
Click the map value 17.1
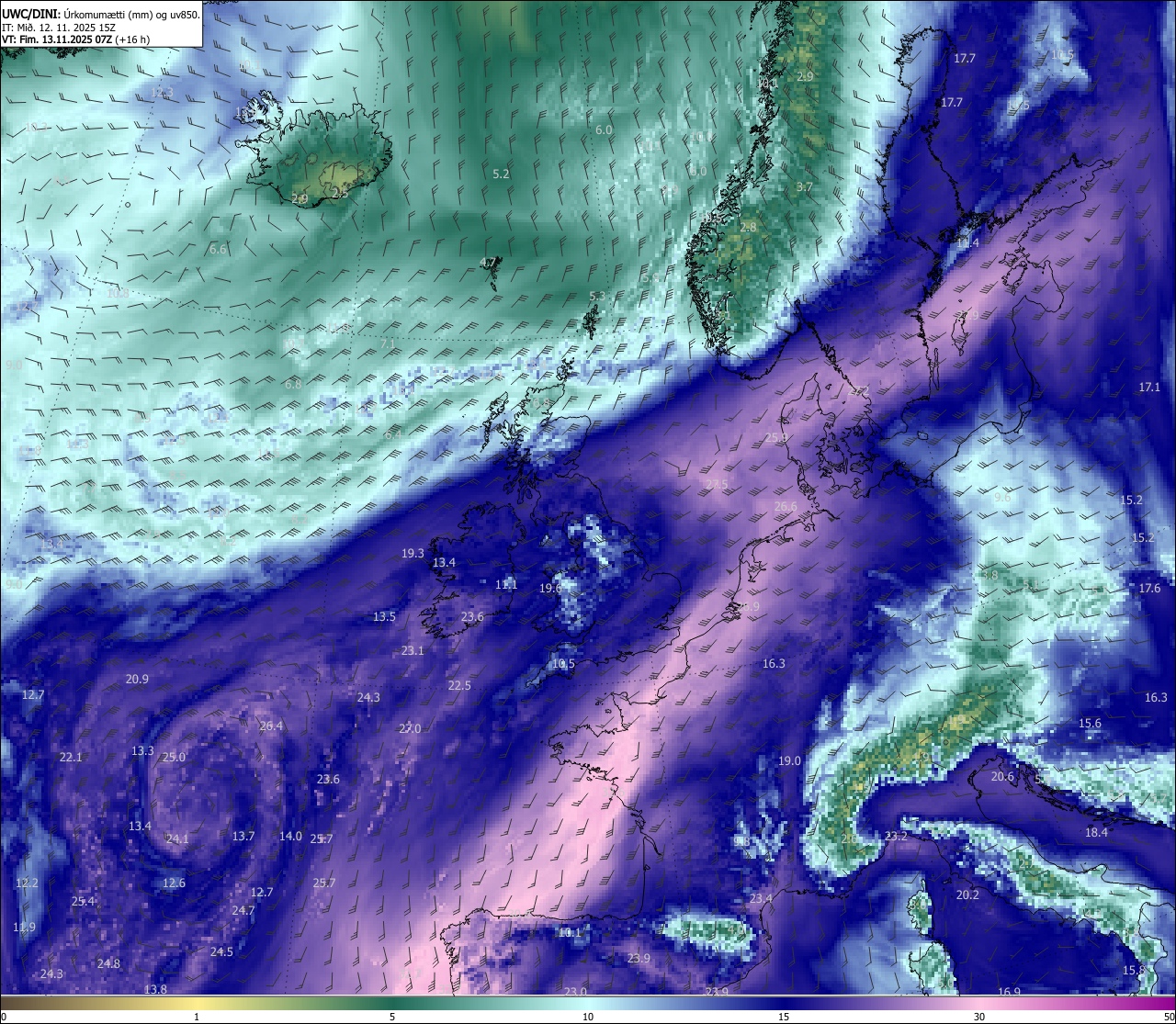coord(1149,388)
